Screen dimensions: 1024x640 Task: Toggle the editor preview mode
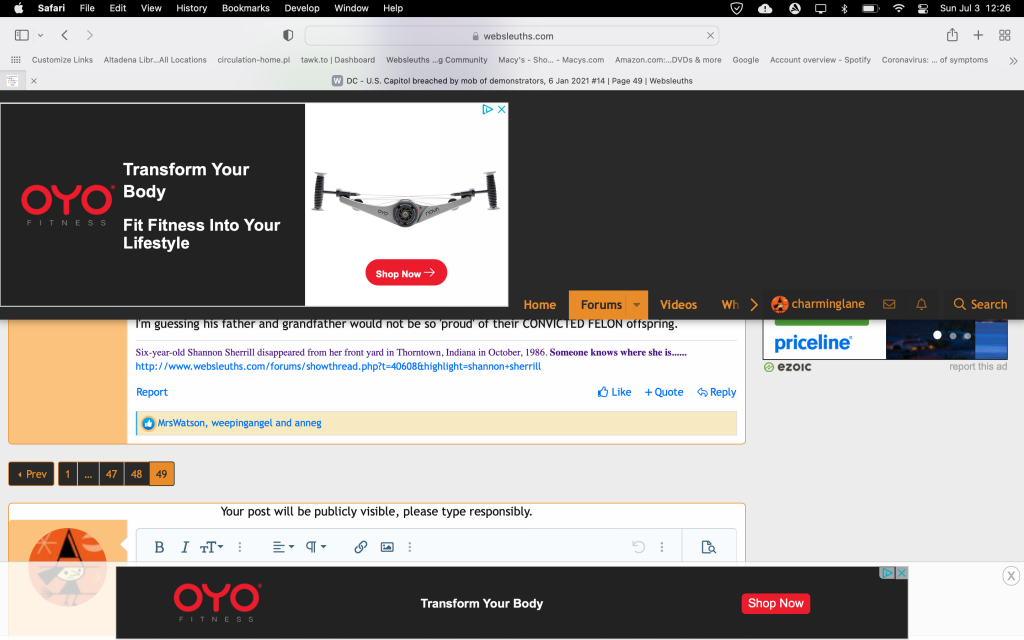tap(708, 547)
